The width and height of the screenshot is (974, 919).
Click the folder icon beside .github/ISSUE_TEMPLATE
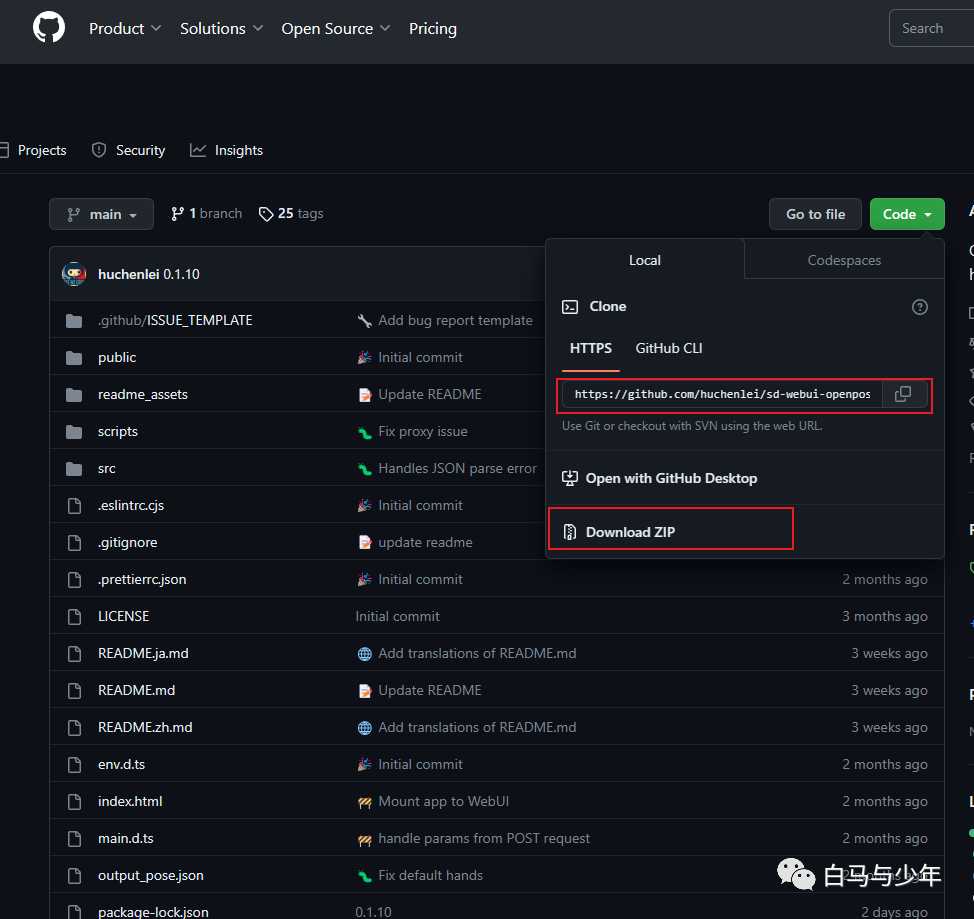pyautogui.click(x=74, y=321)
